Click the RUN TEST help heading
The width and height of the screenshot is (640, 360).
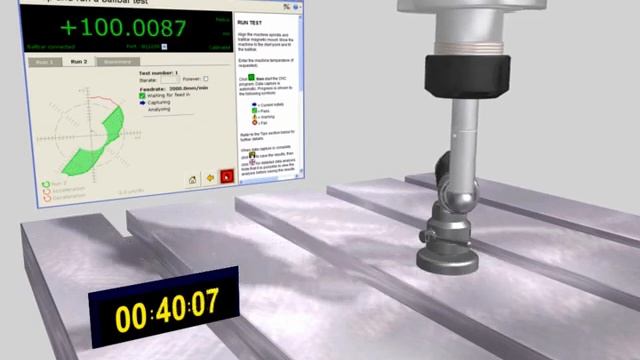pyautogui.click(x=250, y=23)
